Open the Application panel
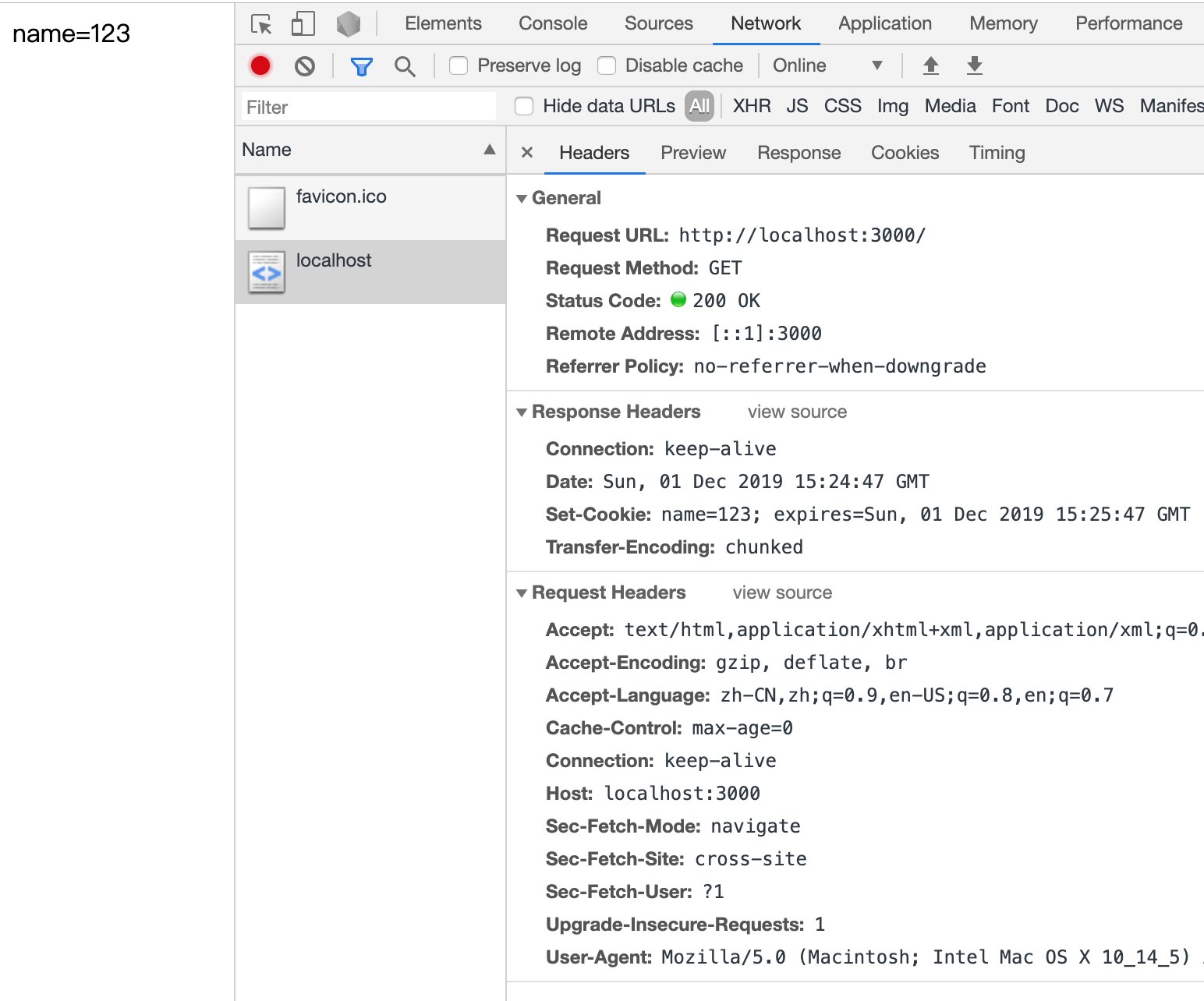1204x1001 pixels. pyautogui.click(x=885, y=23)
